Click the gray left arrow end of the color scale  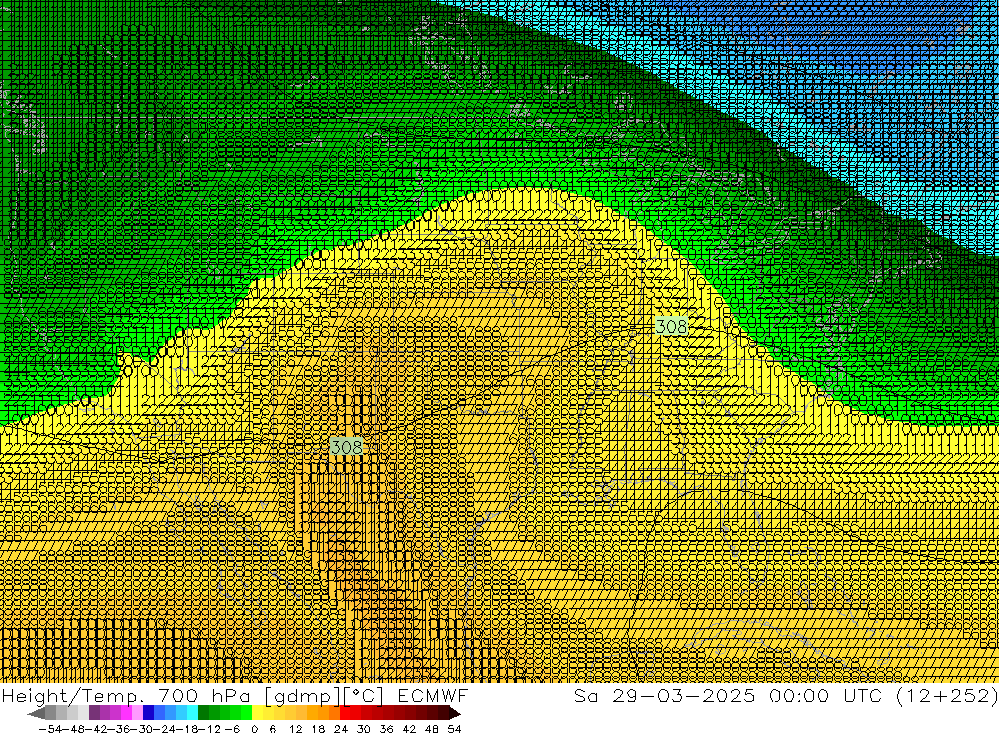37,713
